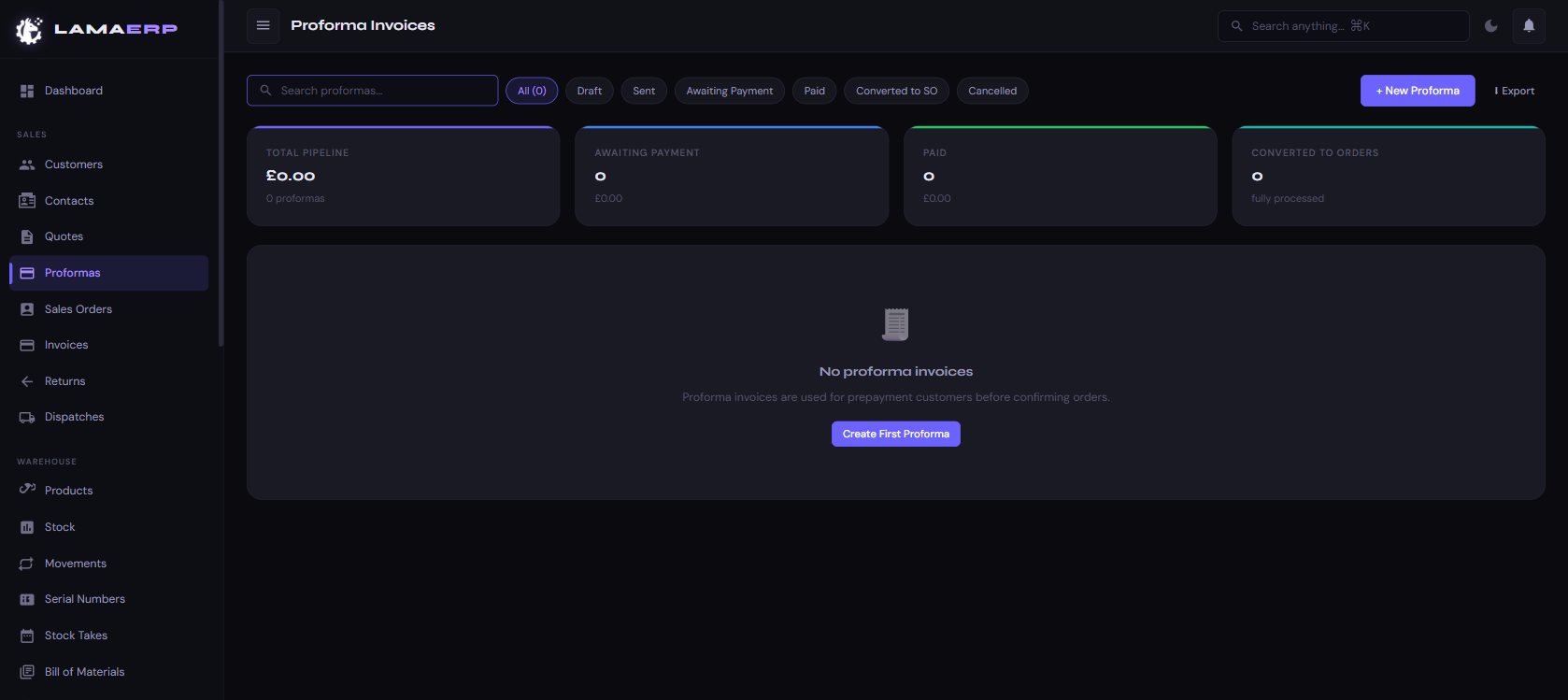Show only Paid proformas
This screenshot has width=1568, height=700.
(x=814, y=91)
